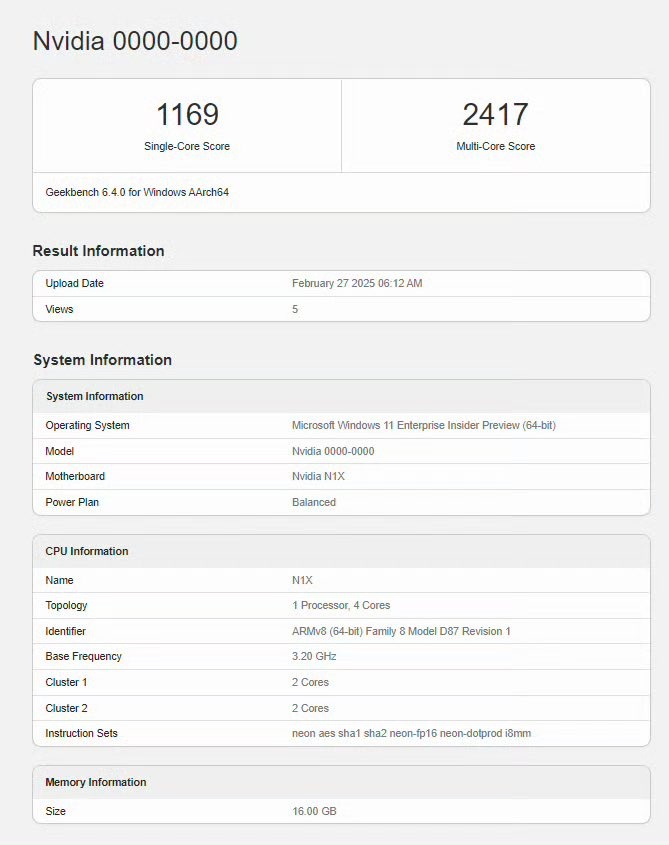Viewport: 669px width, 845px height.
Task: Select the 1 Processor, 4 Cores value
Action: (x=341, y=605)
